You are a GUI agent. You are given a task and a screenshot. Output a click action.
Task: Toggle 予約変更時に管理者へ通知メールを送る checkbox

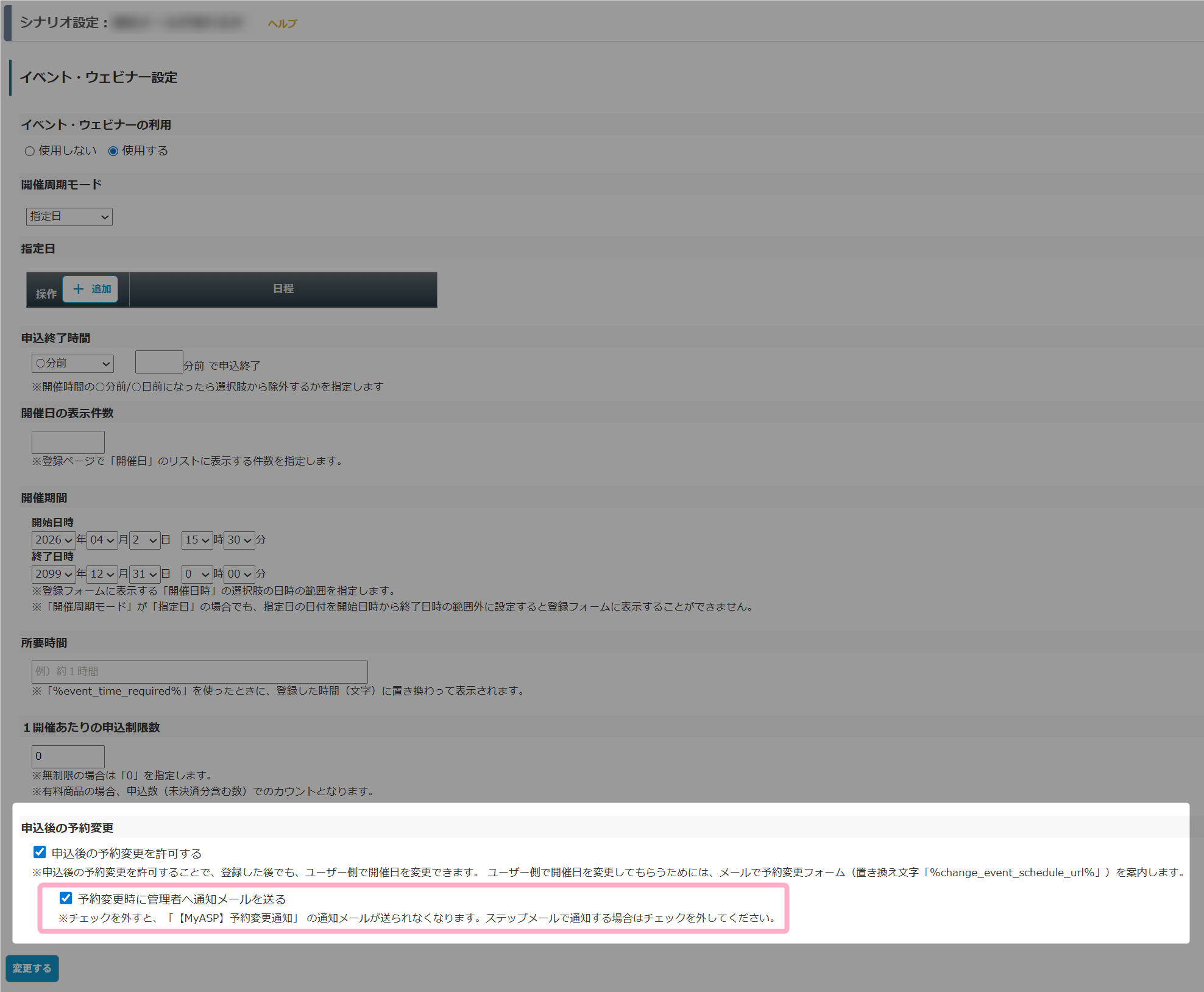point(66,898)
